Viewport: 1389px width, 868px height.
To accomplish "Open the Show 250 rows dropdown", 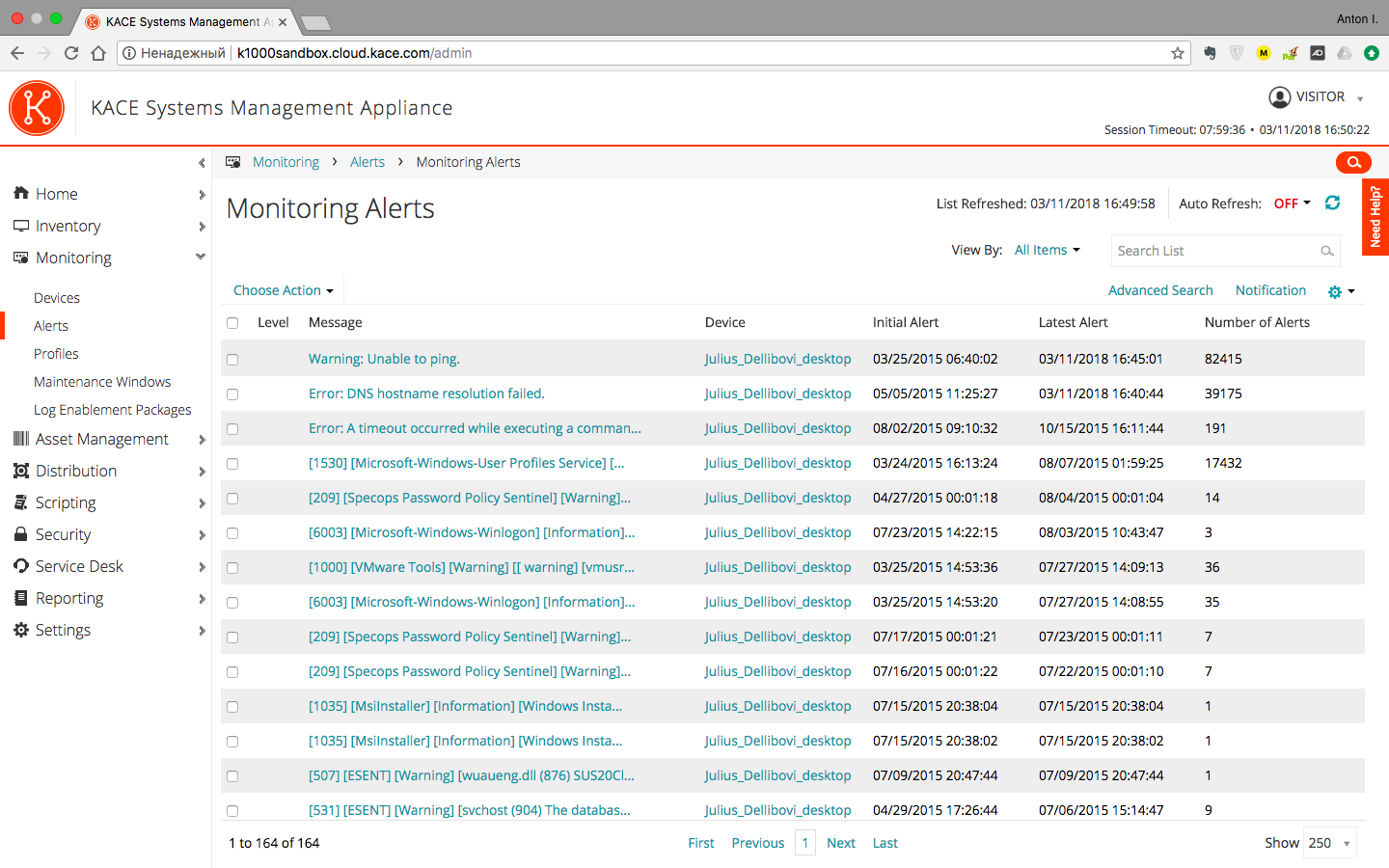I will click(x=1329, y=843).
